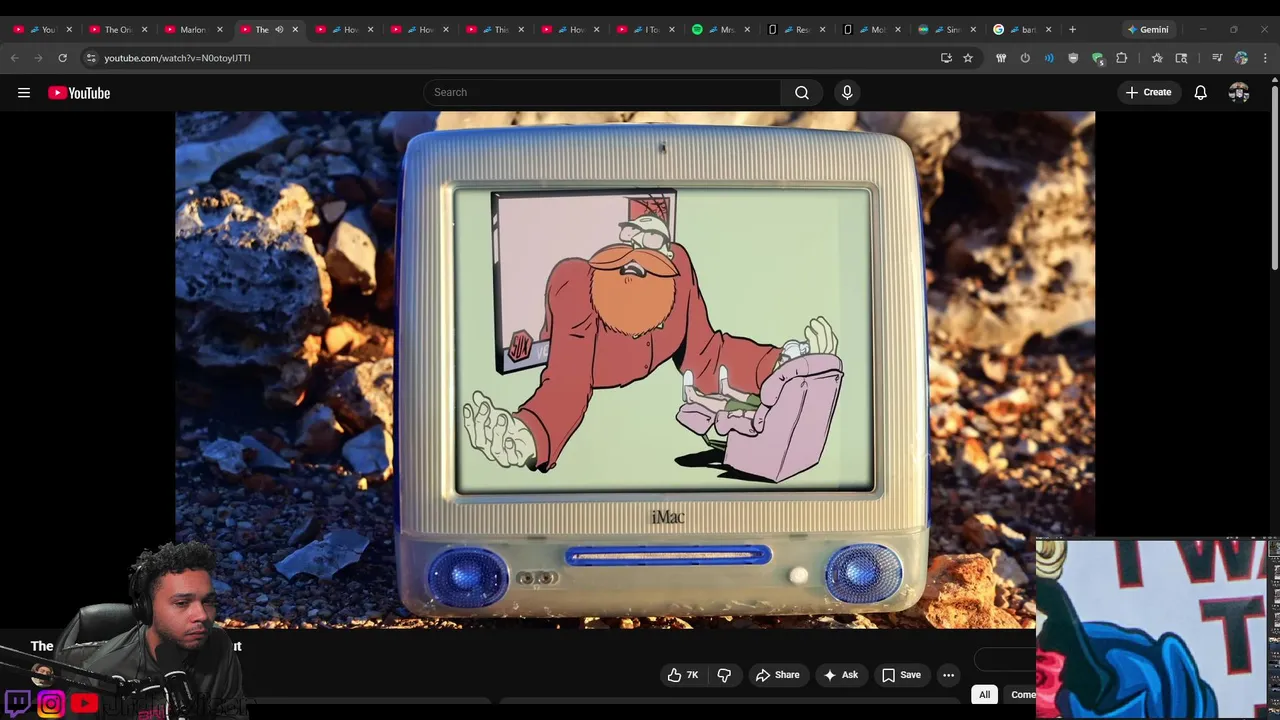Click the address bar URL

[x=177, y=58]
